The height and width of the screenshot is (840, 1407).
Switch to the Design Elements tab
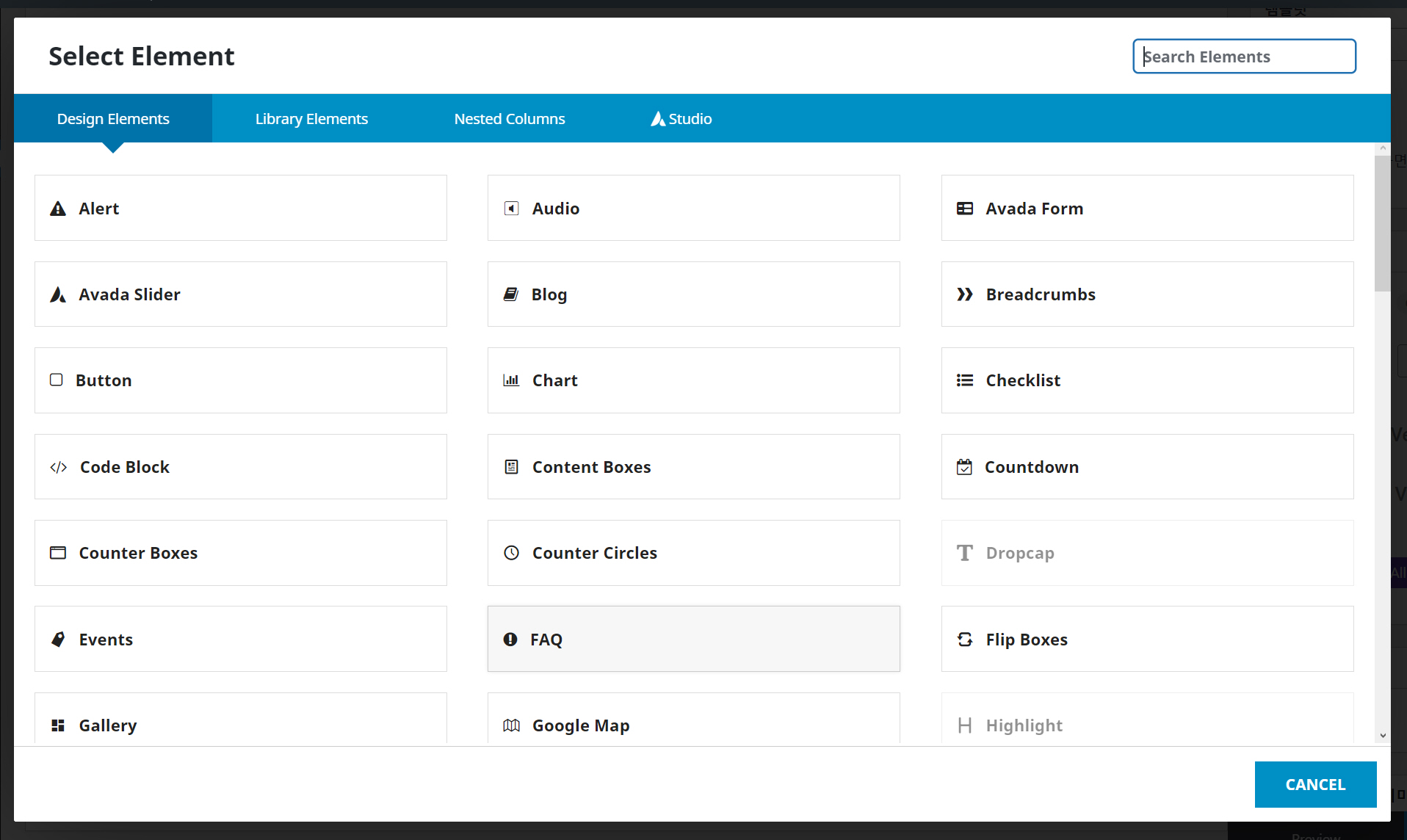click(113, 119)
